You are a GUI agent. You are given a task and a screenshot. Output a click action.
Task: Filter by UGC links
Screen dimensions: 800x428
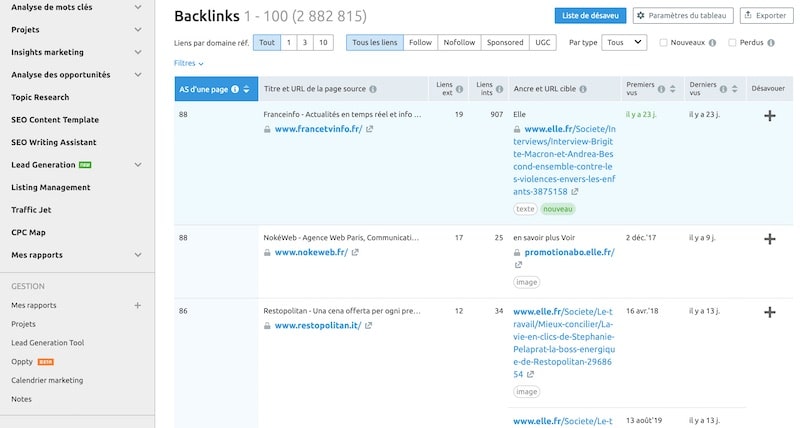click(x=543, y=42)
